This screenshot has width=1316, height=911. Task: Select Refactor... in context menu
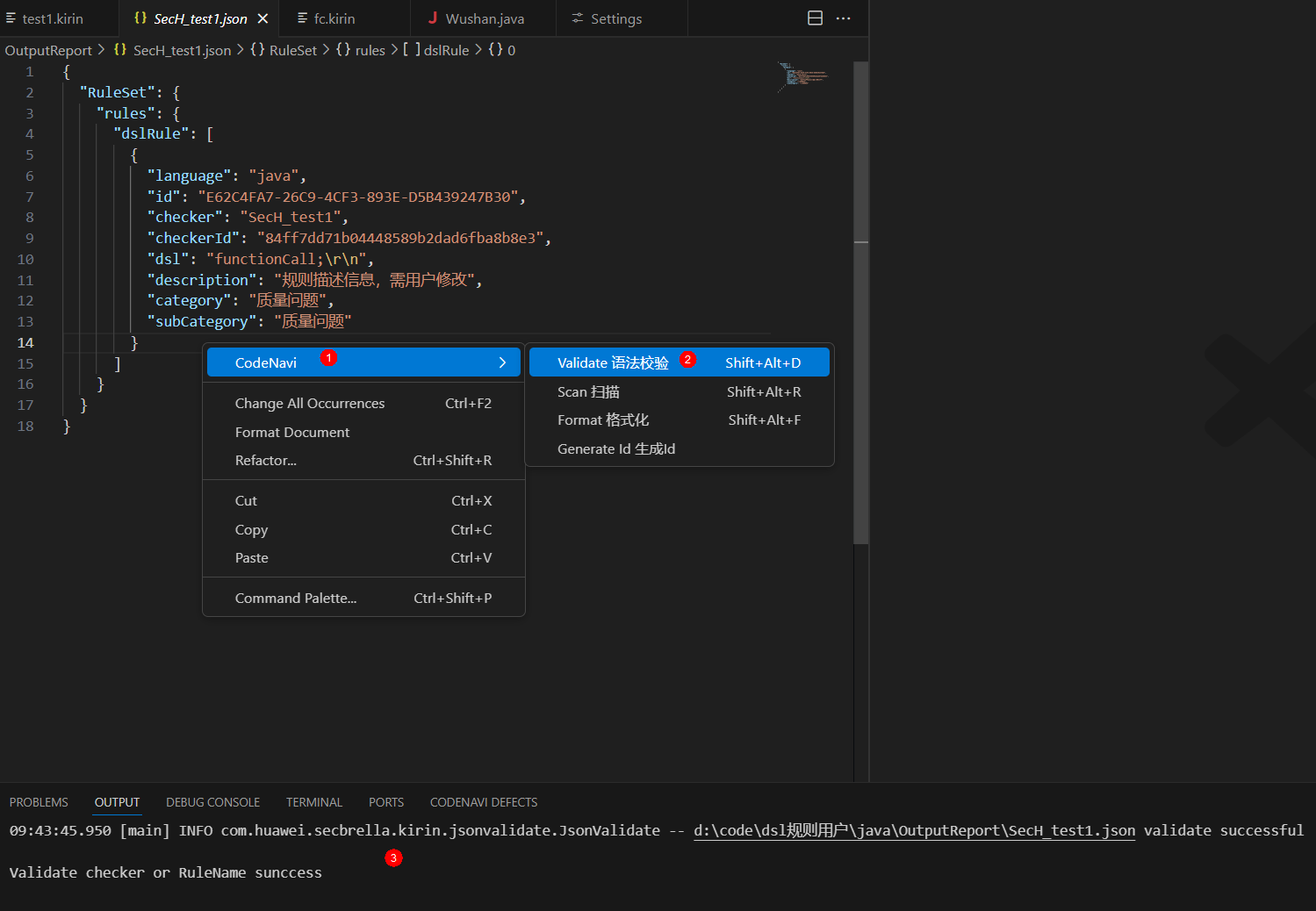(x=363, y=461)
